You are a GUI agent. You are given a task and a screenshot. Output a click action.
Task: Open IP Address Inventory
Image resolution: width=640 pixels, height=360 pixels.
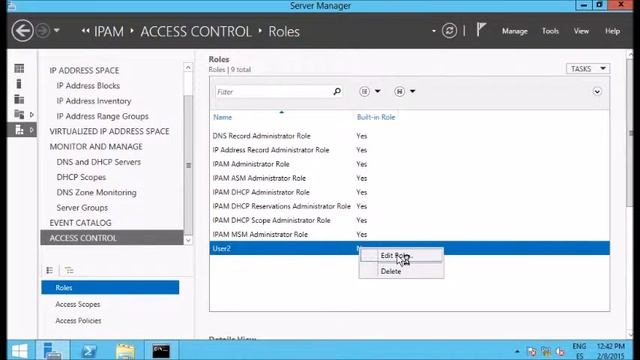(x=94, y=101)
